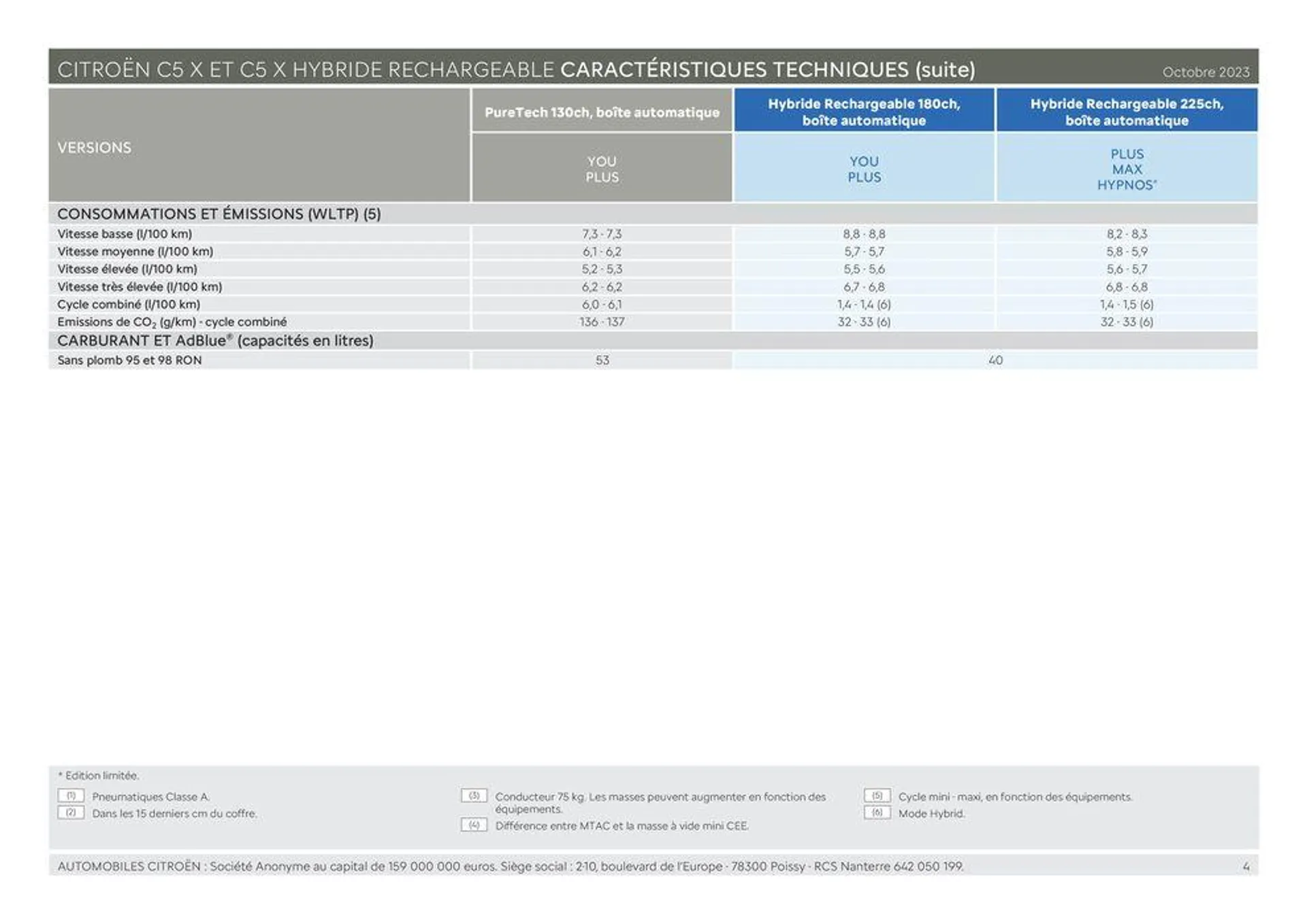Select 'YOU PLUS' under Hybride Rechargeable 180ch
1307x924 pixels.
point(864,169)
